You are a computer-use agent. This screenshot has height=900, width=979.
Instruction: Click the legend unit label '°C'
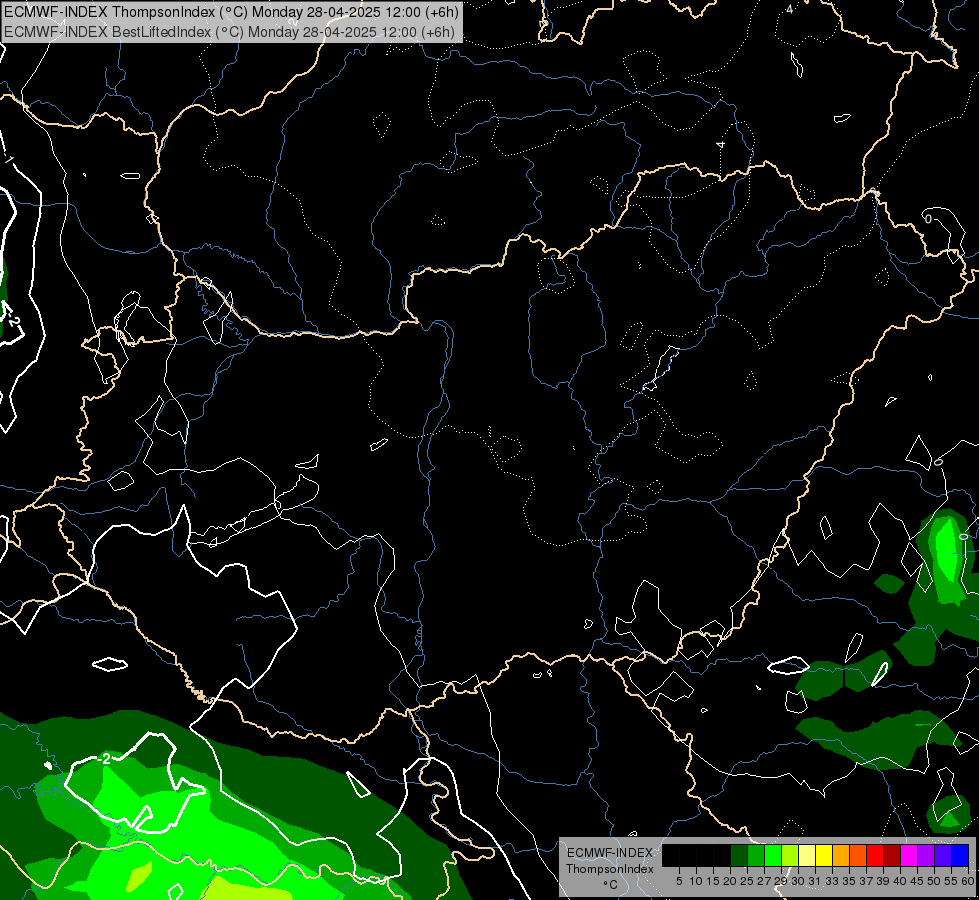pos(610,885)
